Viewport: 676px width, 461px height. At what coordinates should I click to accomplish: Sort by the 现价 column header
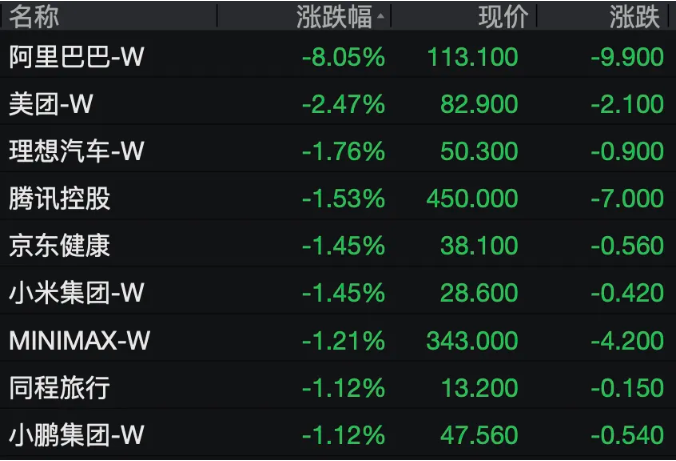point(503,17)
